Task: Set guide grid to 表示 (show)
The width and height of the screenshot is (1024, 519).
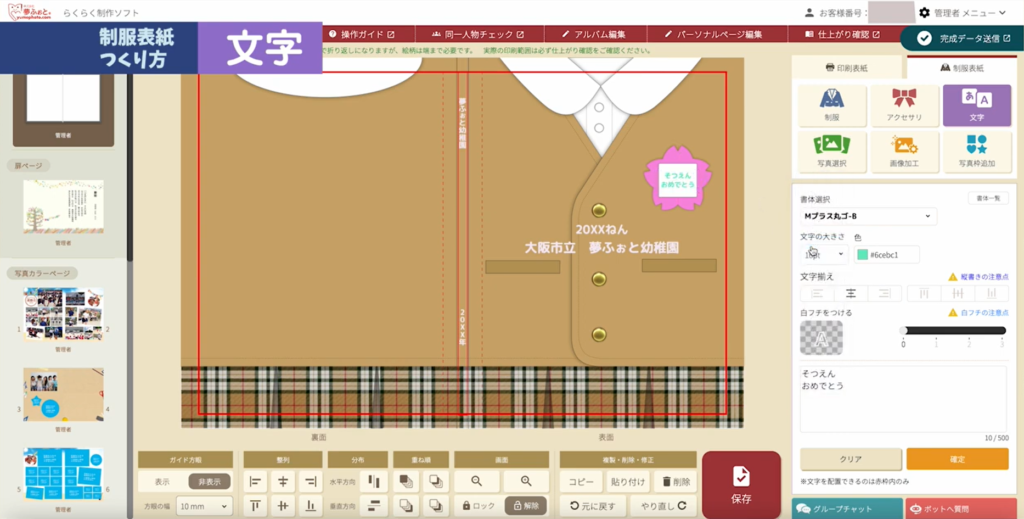Action: [x=161, y=481]
